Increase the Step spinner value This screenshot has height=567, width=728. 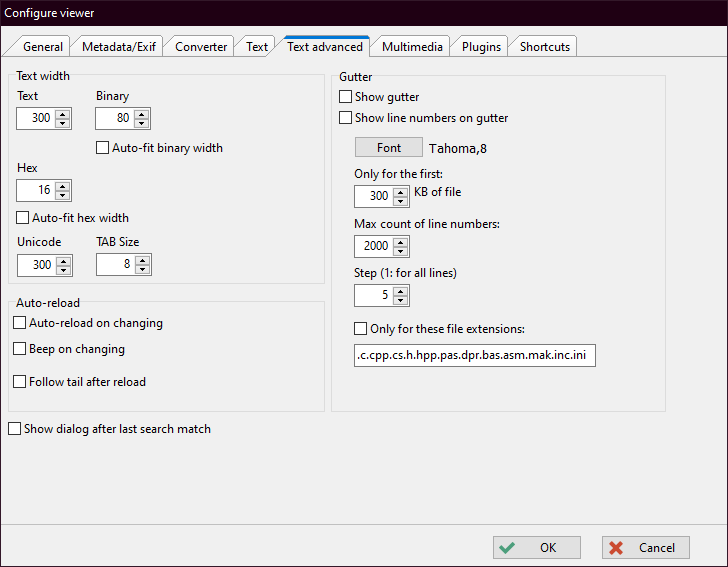pyautogui.click(x=401, y=291)
